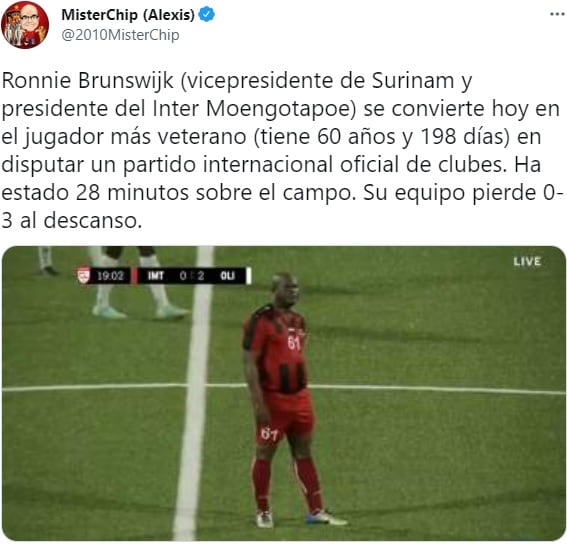Click the number 61 on the player's shirt

(x=294, y=342)
